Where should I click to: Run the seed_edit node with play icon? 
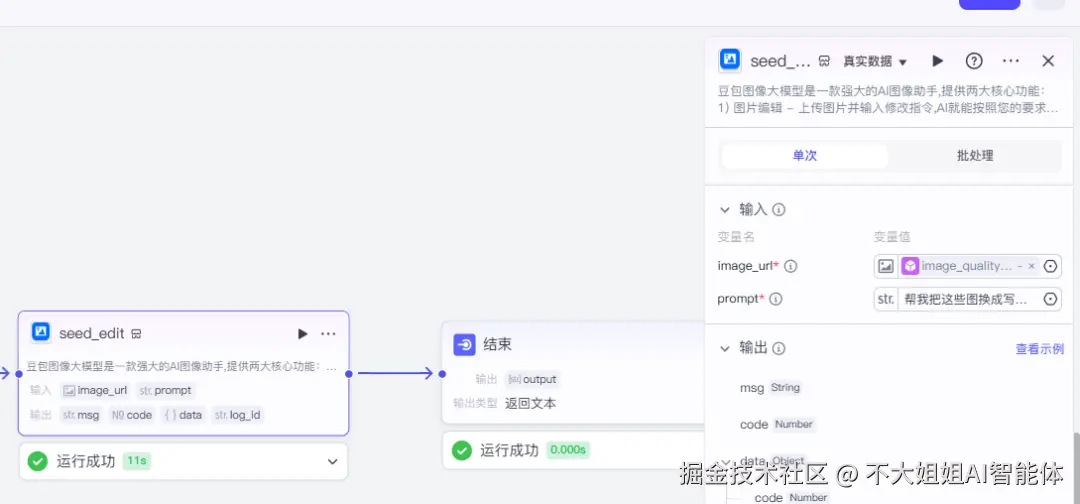point(302,334)
